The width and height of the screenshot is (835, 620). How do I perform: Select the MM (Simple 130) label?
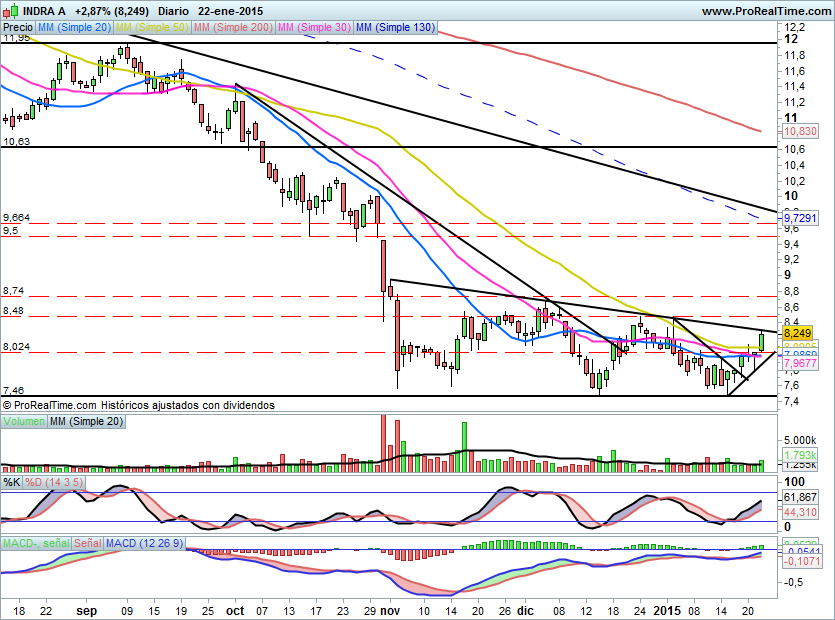tap(395, 28)
